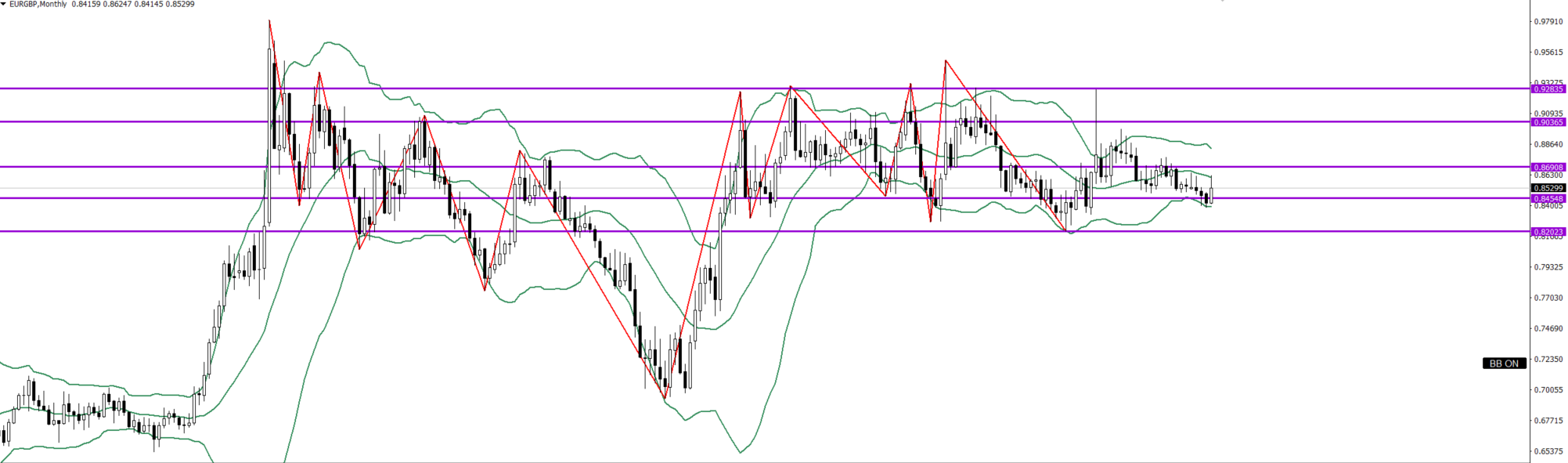The width and height of the screenshot is (1568, 463).
Task: Click 0.97910 on the price scale
Action: pyautogui.click(x=1548, y=22)
